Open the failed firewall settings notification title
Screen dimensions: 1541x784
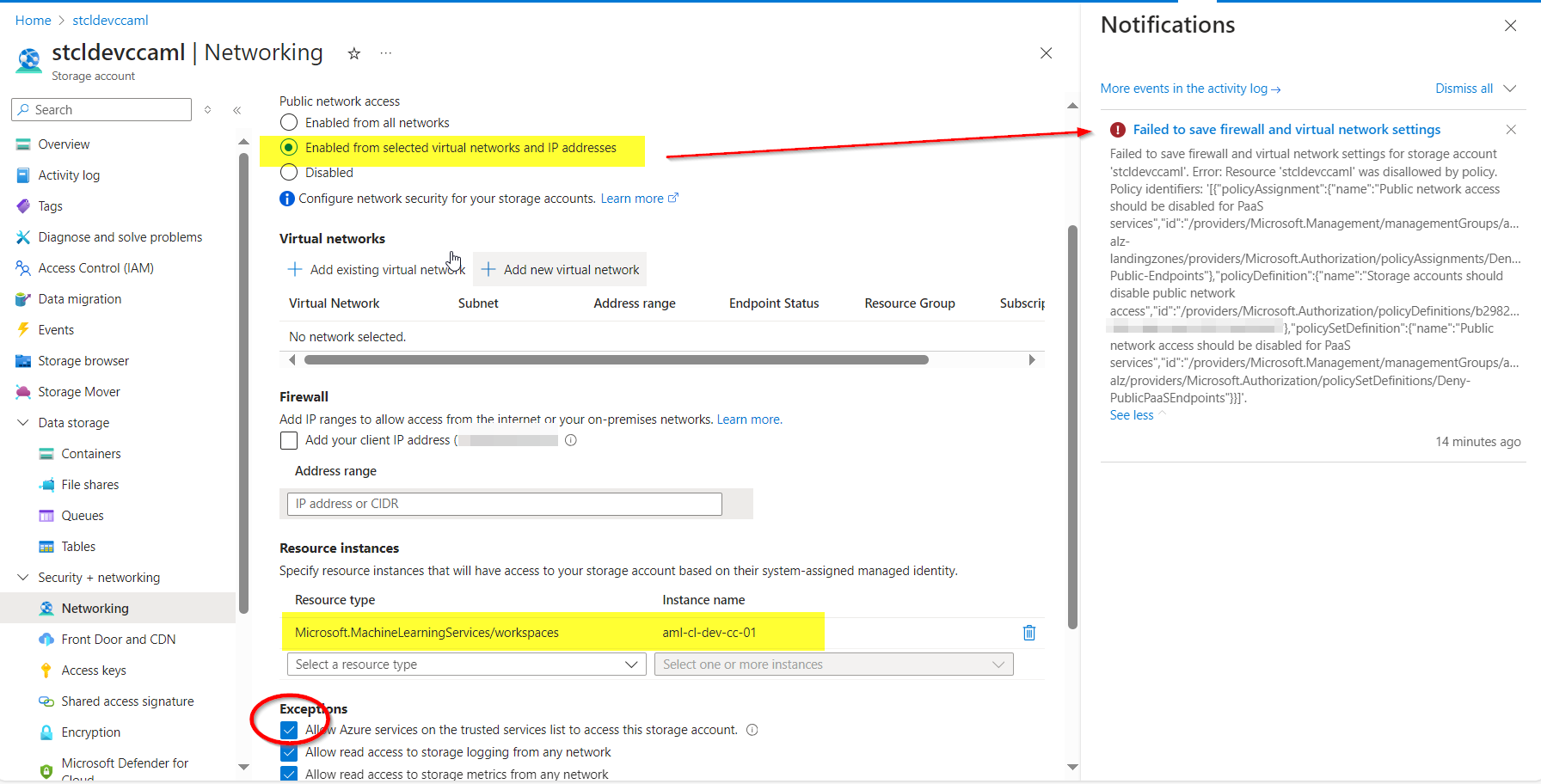(1286, 130)
